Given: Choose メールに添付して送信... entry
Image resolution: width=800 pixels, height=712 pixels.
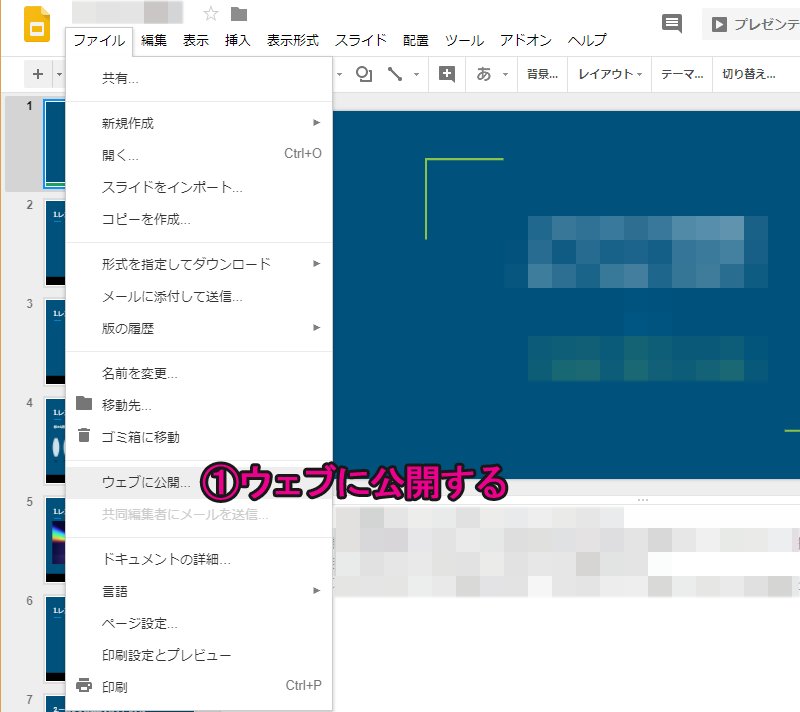Looking at the screenshot, I should point(199,296).
